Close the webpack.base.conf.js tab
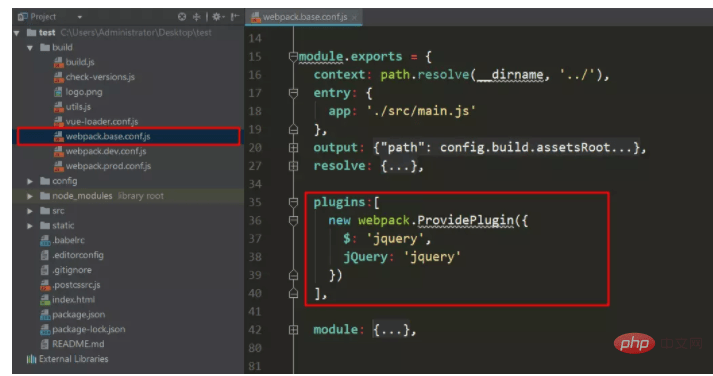The width and height of the screenshot is (713, 376). click(354, 18)
